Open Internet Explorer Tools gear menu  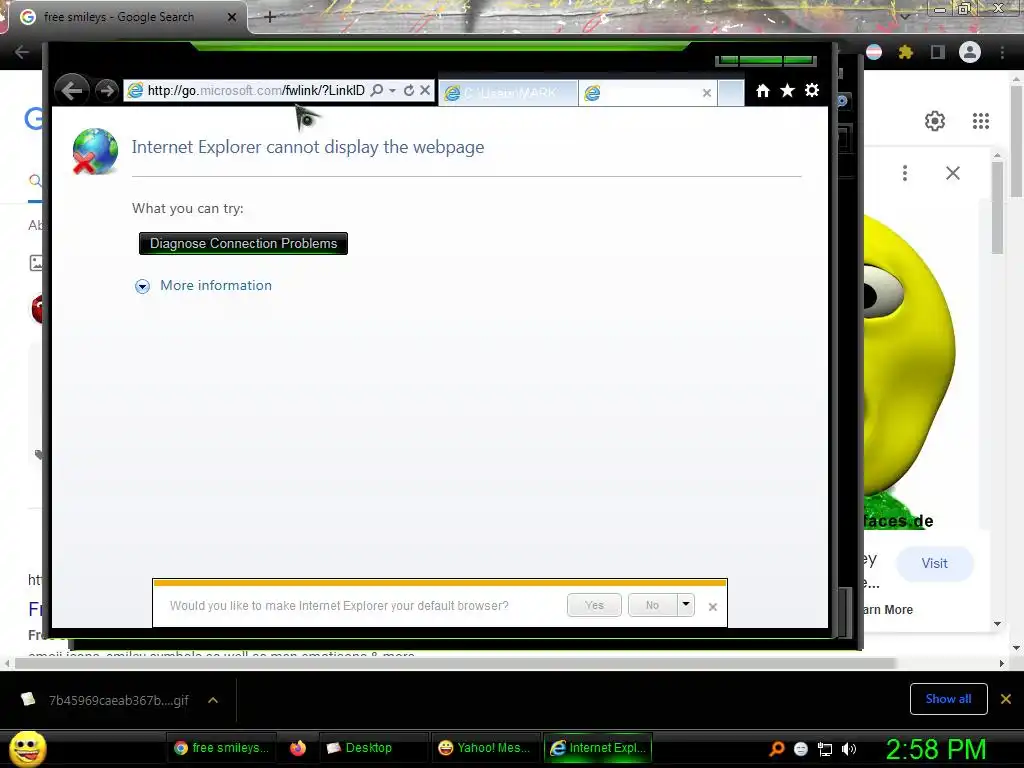point(812,90)
